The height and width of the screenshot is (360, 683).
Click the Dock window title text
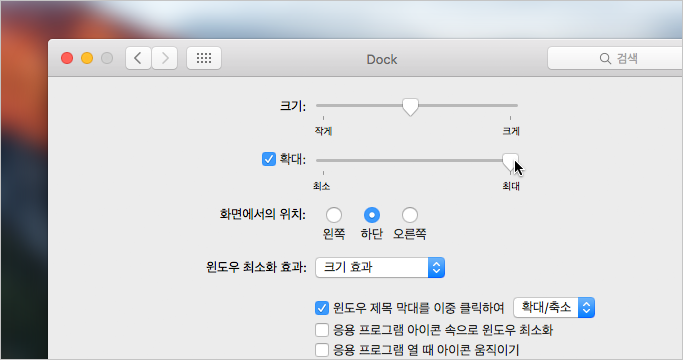[x=382, y=59]
